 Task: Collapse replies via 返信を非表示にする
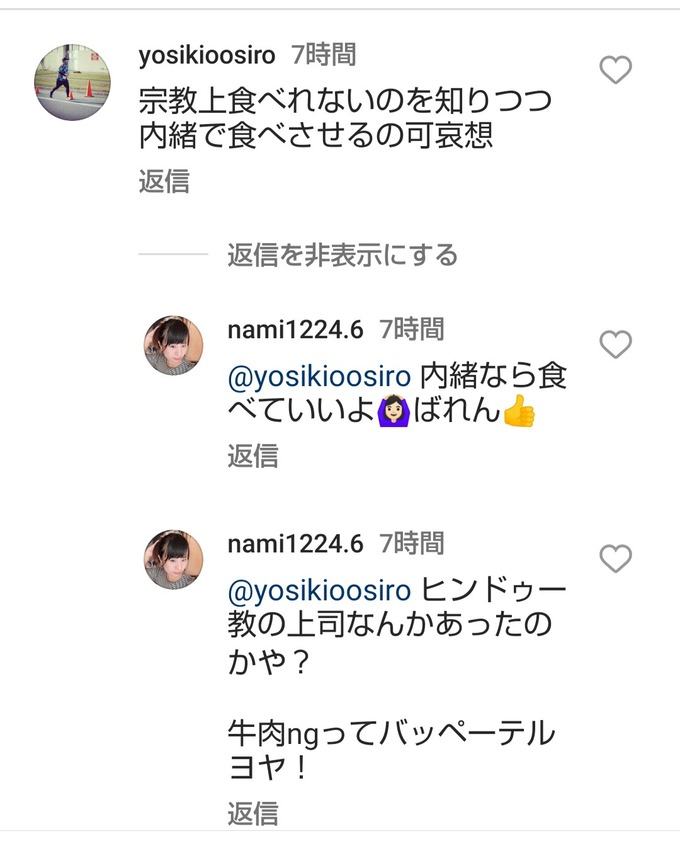[342, 255]
